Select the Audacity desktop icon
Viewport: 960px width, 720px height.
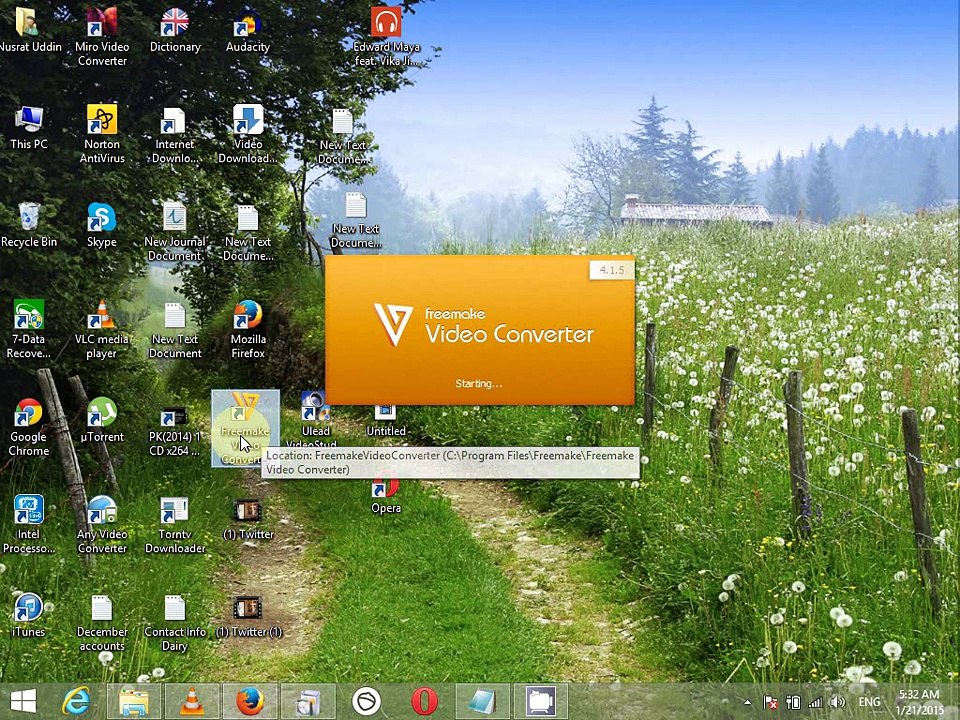point(248,29)
